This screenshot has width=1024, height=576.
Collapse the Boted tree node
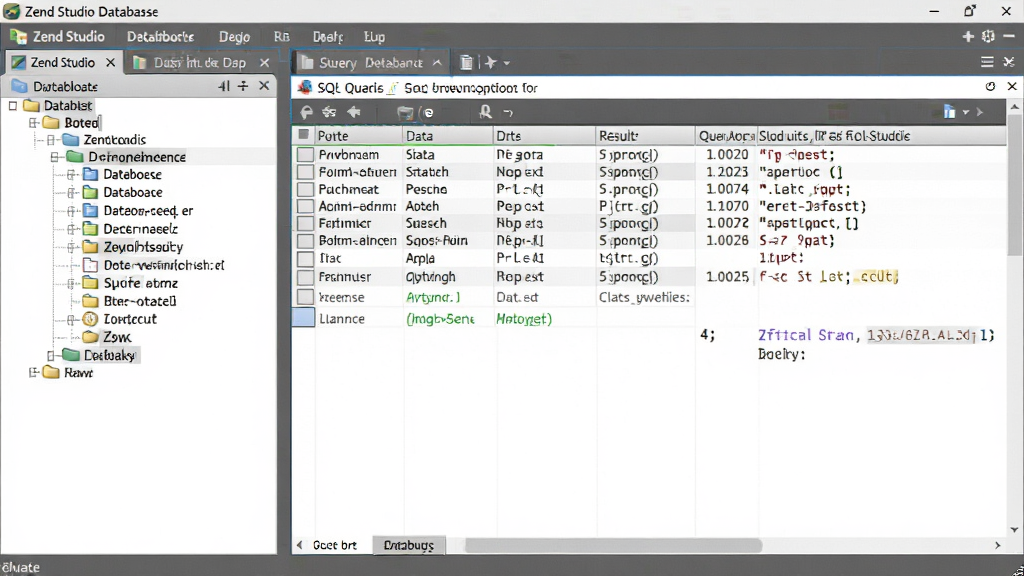(34, 123)
